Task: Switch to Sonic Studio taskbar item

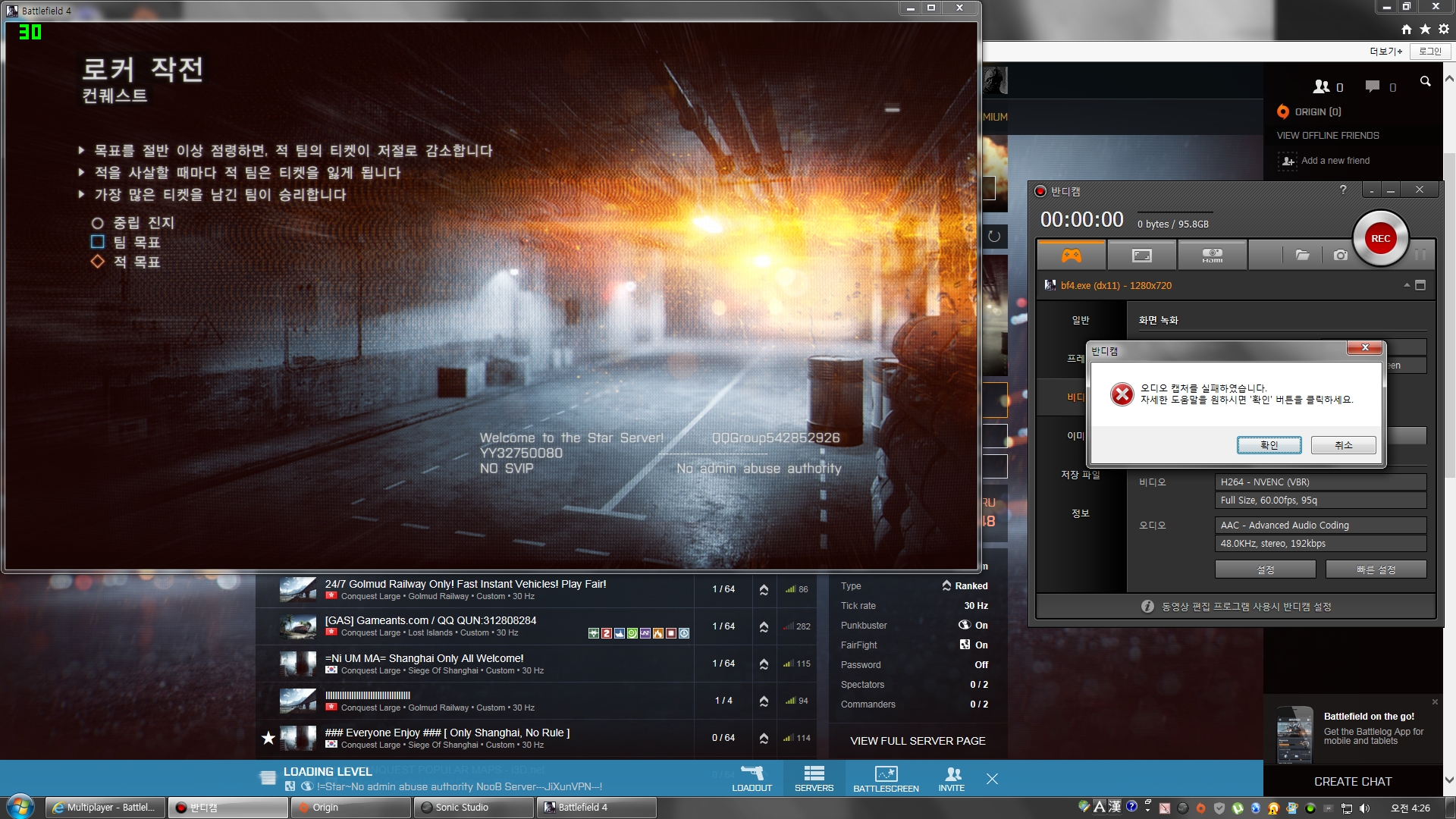Action: point(473,808)
